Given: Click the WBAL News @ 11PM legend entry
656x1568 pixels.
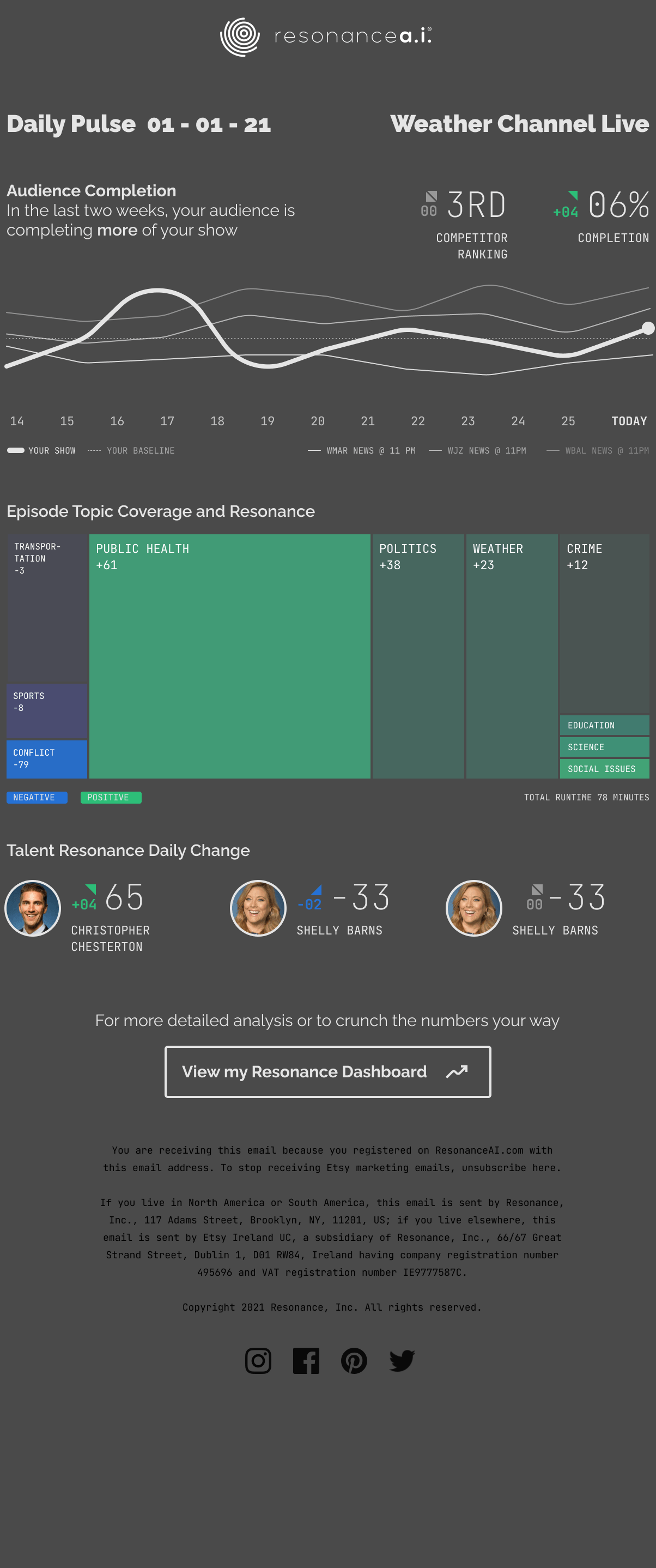Looking at the screenshot, I should (598, 450).
